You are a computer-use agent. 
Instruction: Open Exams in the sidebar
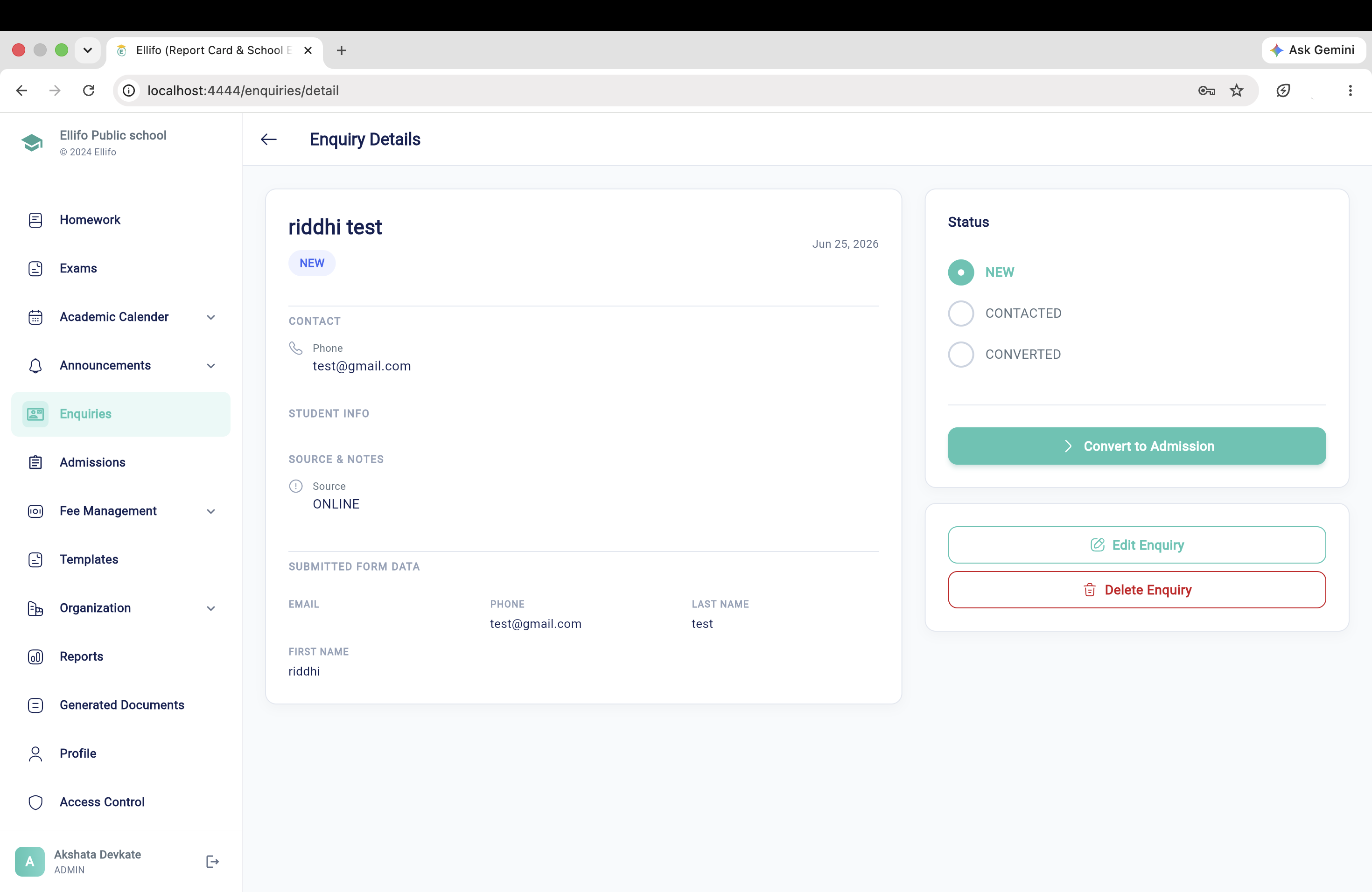120,269
